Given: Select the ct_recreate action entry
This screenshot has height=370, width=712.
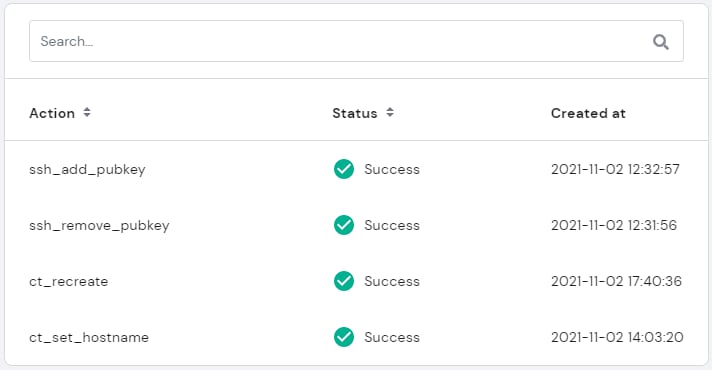Looking at the screenshot, I should [69, 281].
